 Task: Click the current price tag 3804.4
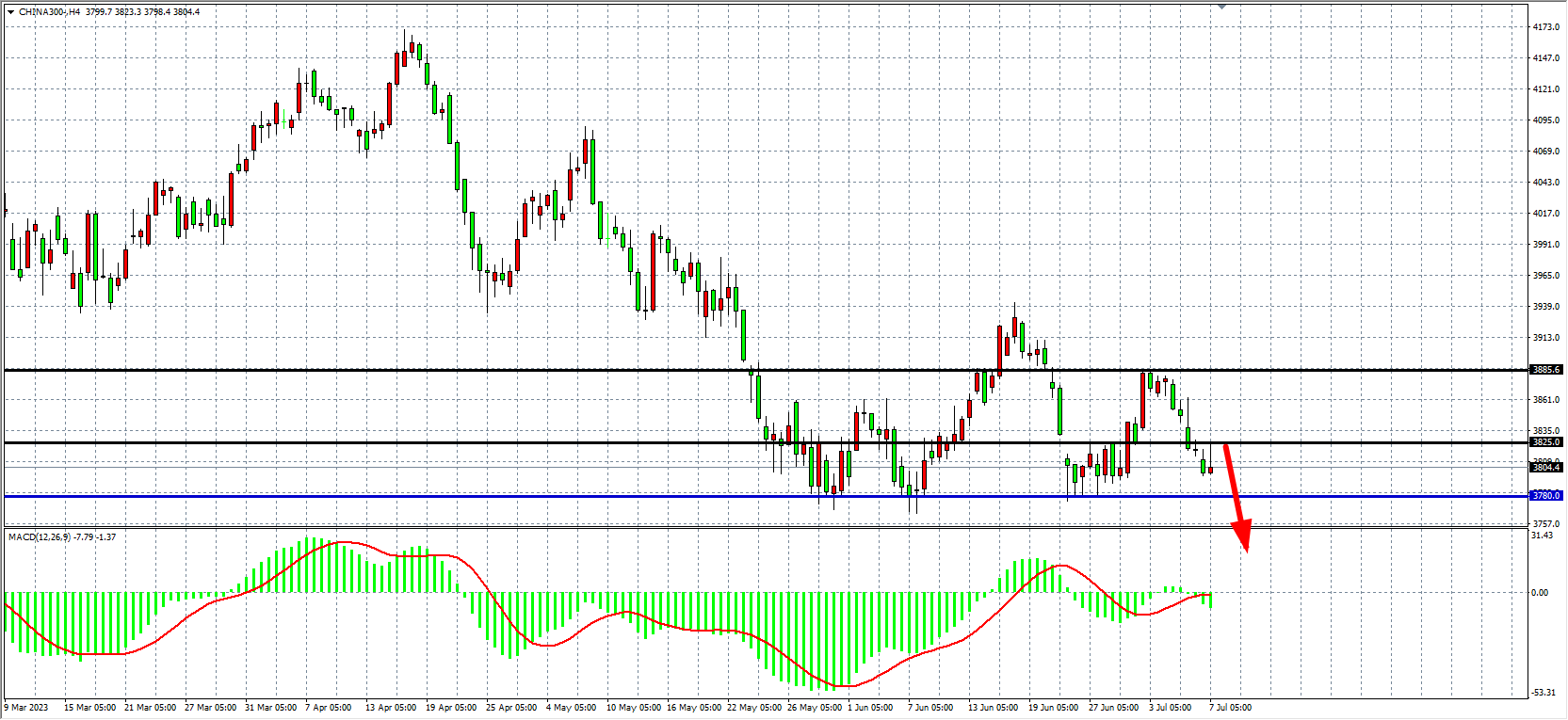1545,467
